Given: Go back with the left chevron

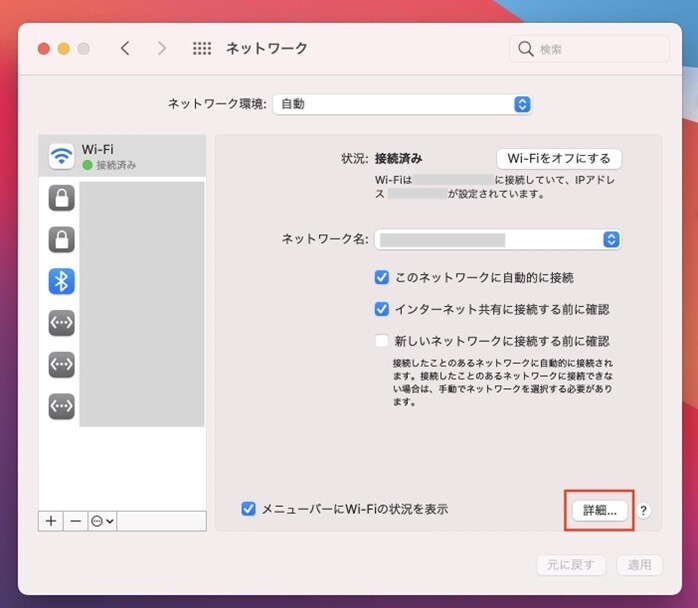Looking at the screenshot, I should 125,49.
